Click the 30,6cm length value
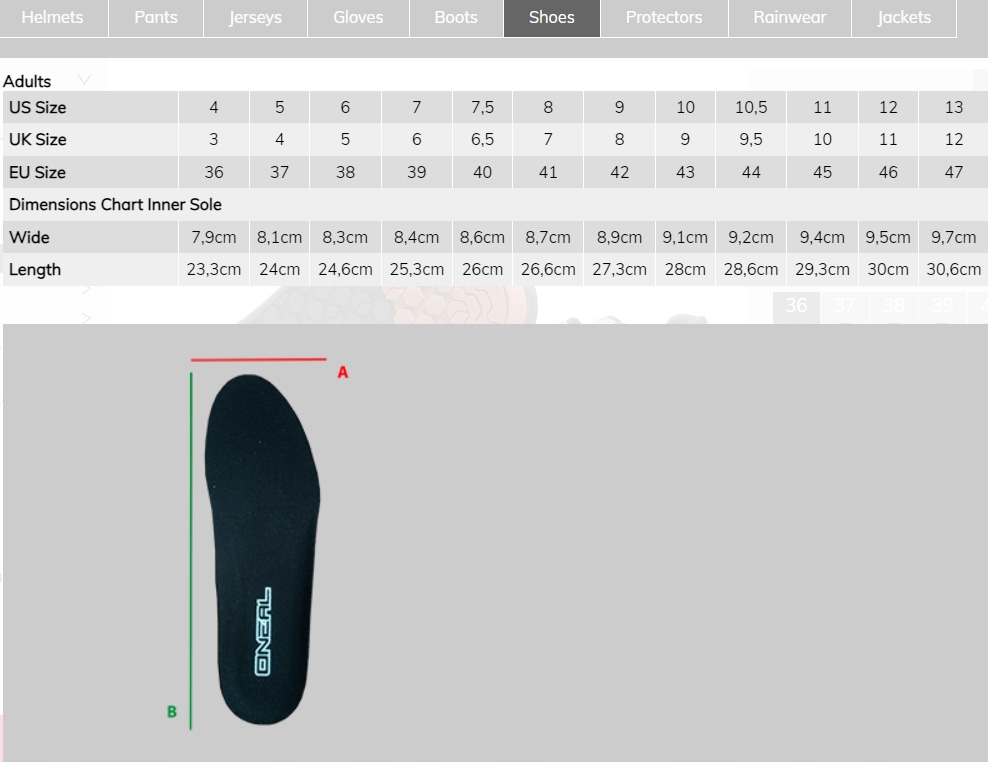988x762 pixels. [x=954, y=270]
